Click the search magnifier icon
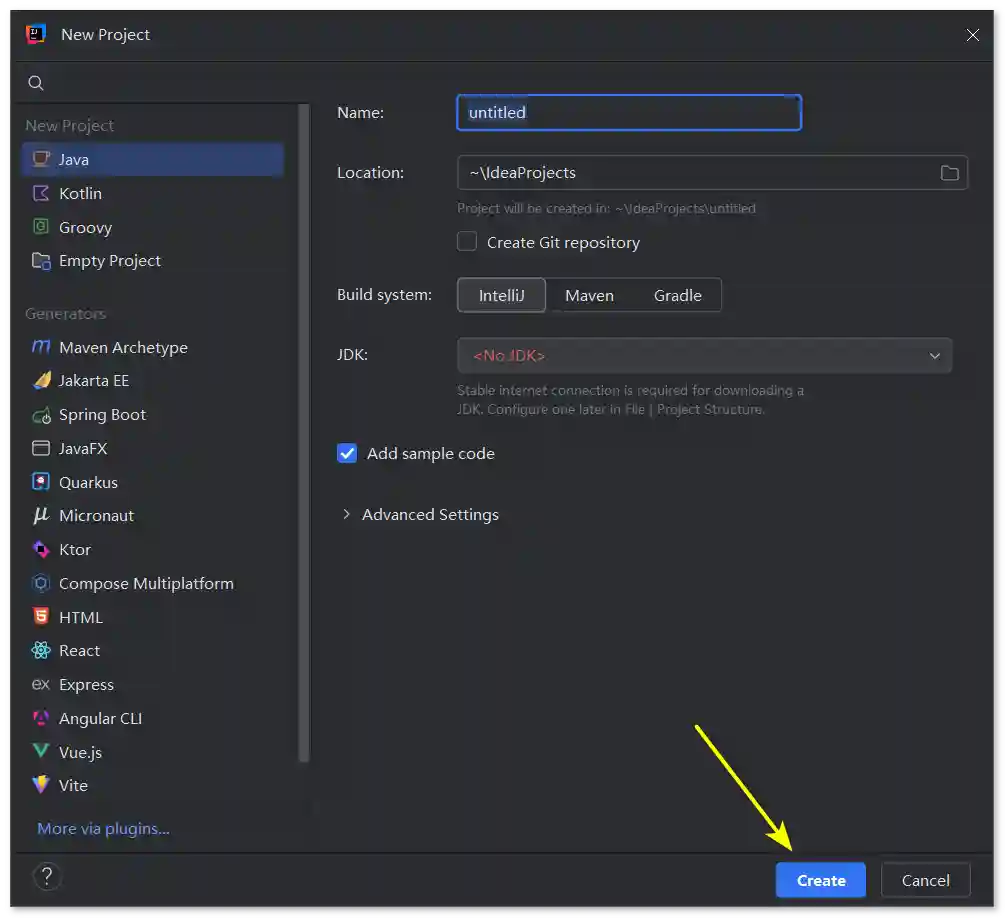The image size is (1005, 918). point(36,83)
